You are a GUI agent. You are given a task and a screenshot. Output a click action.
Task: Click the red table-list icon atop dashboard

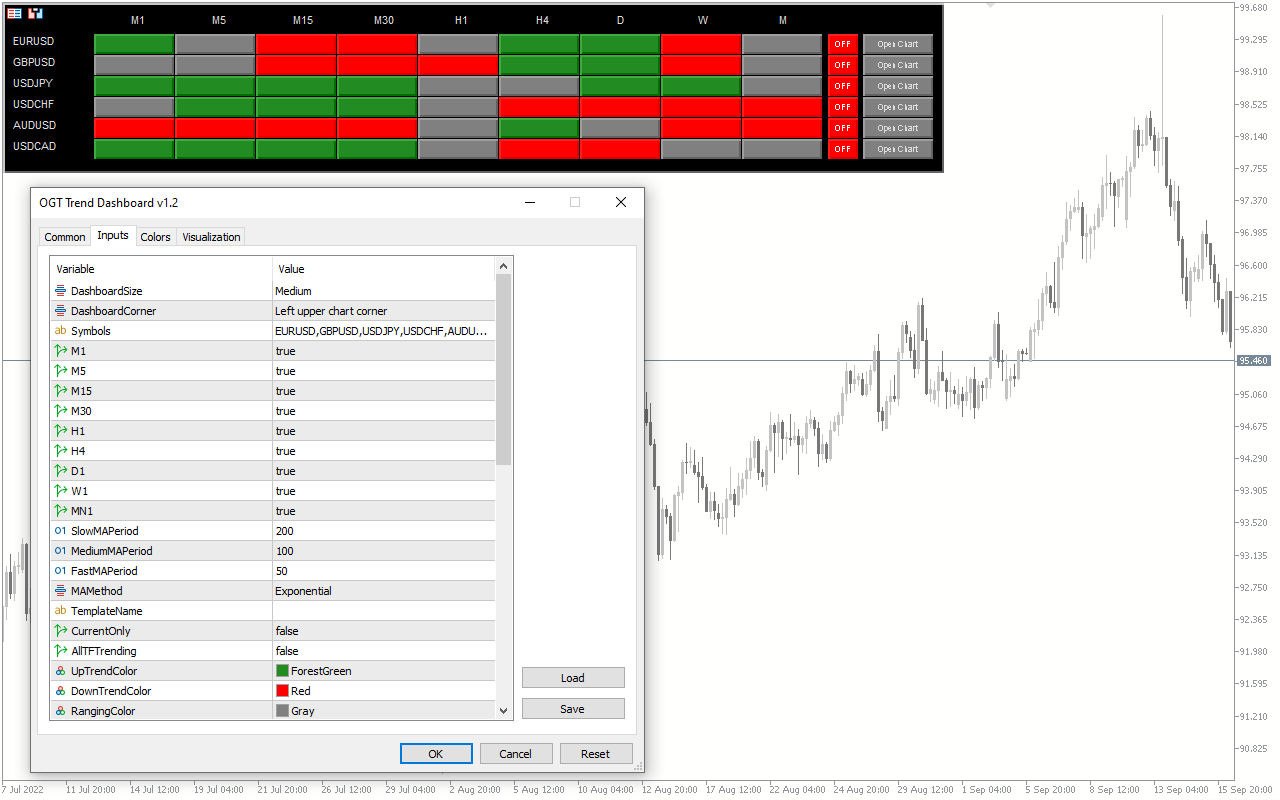point(15,13)
